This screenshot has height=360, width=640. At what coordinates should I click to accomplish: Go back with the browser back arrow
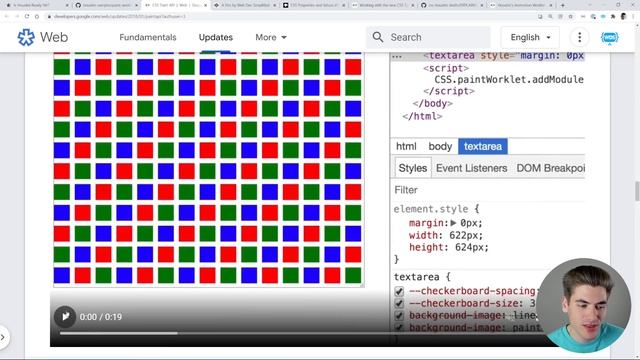[x=7, y=16]
